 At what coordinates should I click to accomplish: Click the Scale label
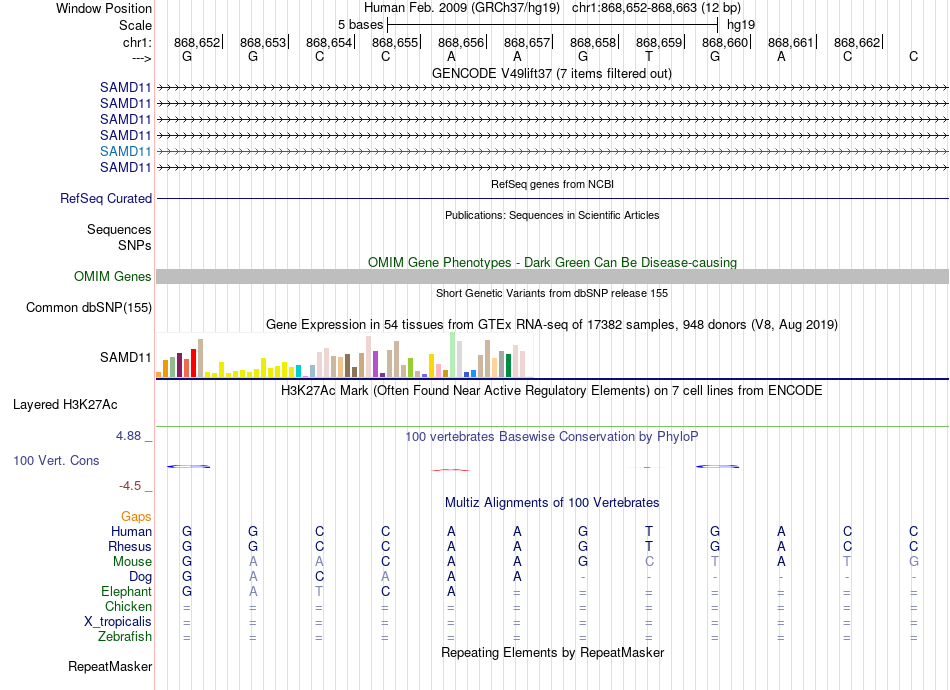point(135,25)
